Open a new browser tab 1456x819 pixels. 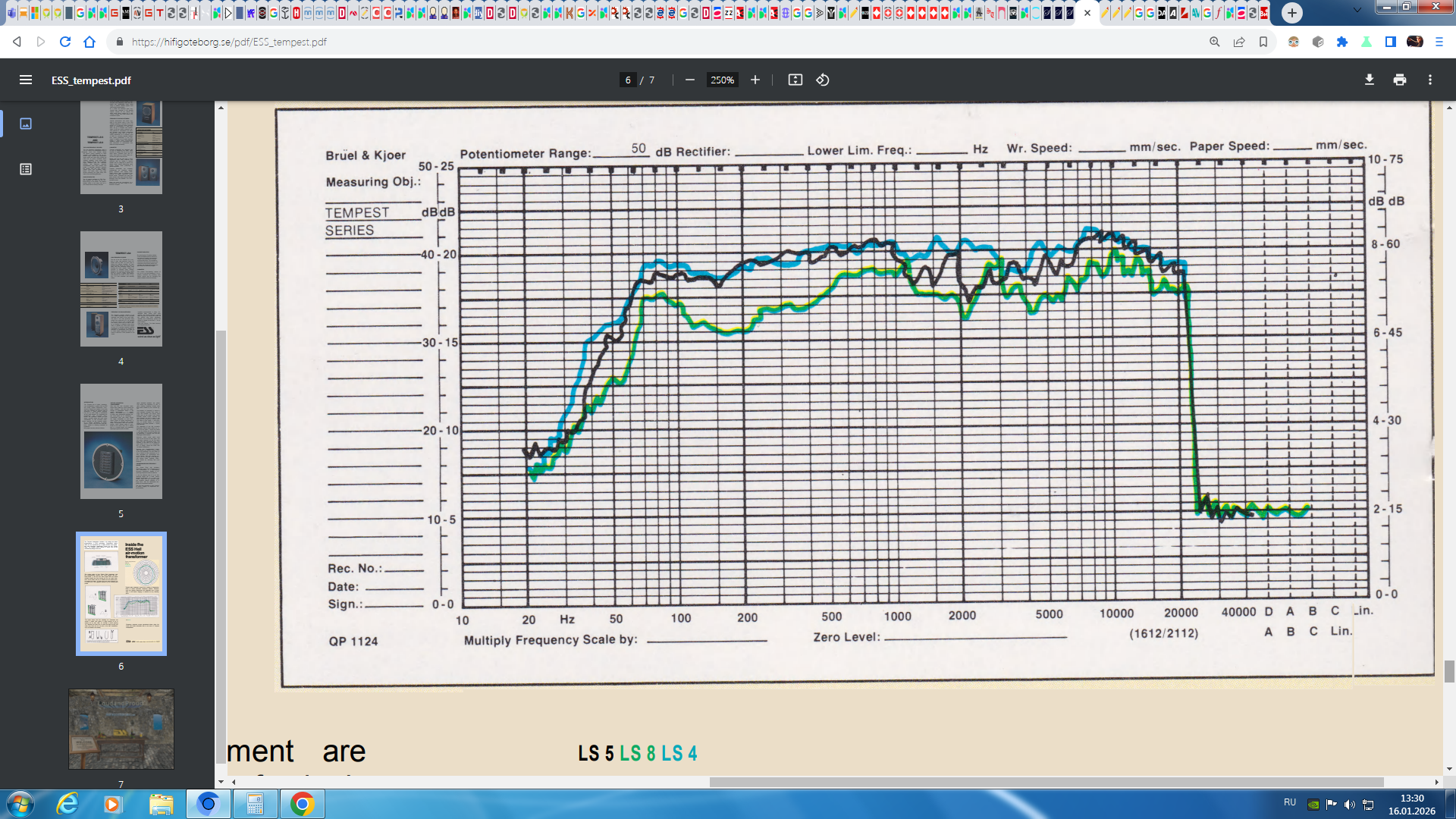(x=1292, y=12)
